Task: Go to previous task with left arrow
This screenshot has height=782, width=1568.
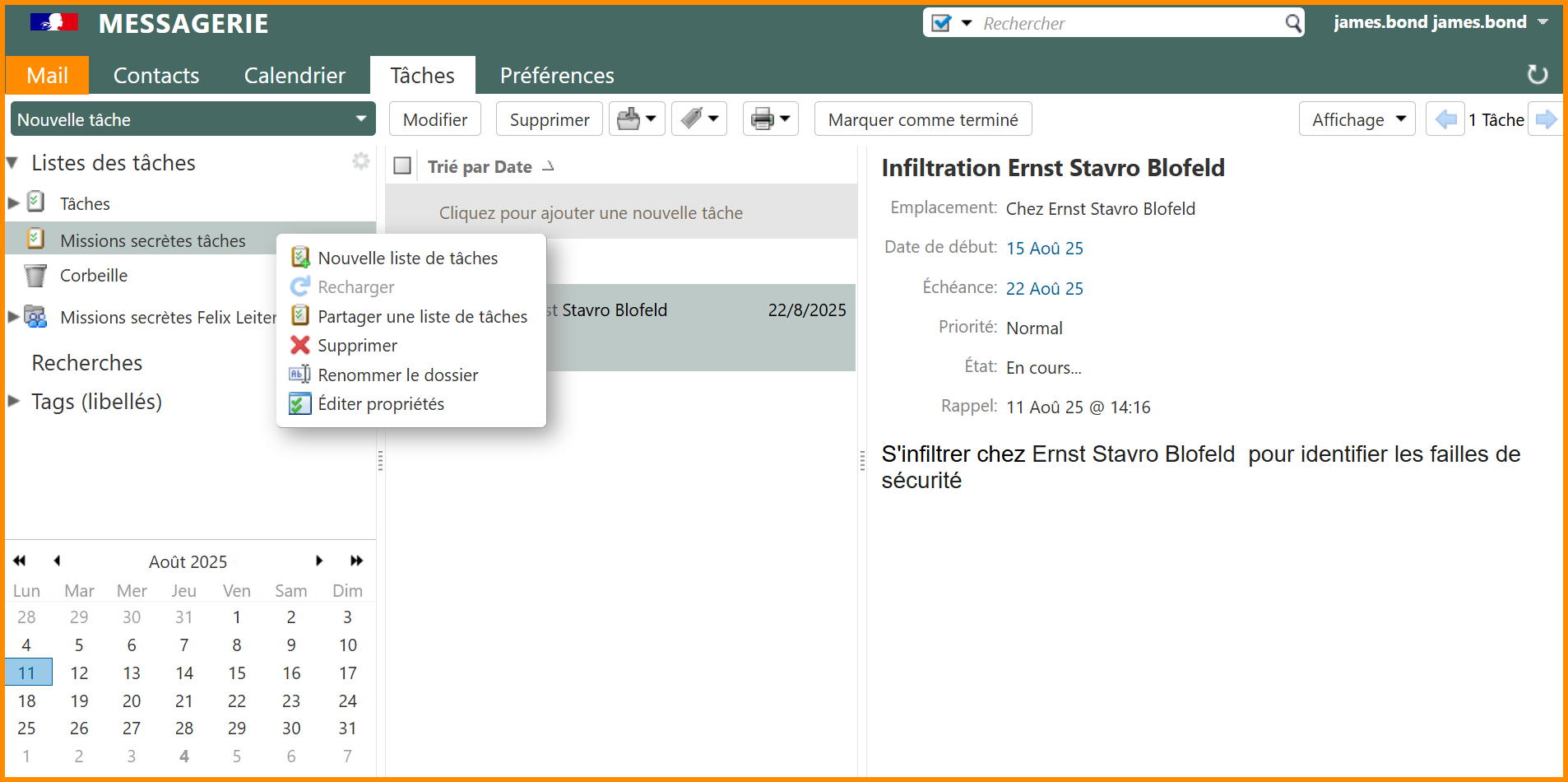Action: pos(1445,119)
